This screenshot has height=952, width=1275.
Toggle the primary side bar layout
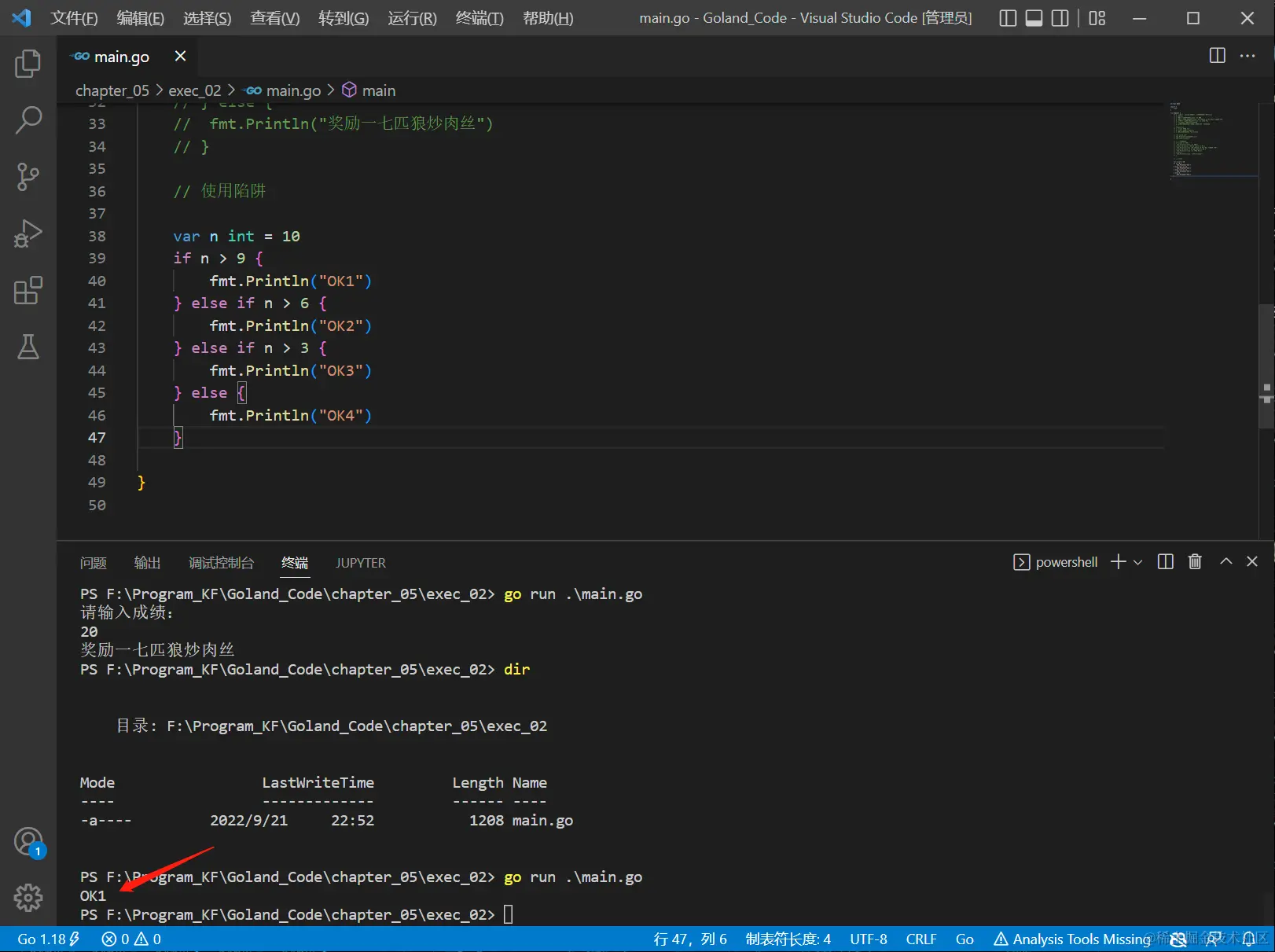click(1008, 17)
